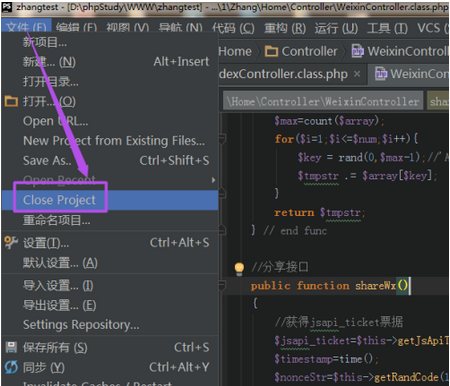
Task: Click the Controller folder breadcrumb
Action: (x=301, y=51)
